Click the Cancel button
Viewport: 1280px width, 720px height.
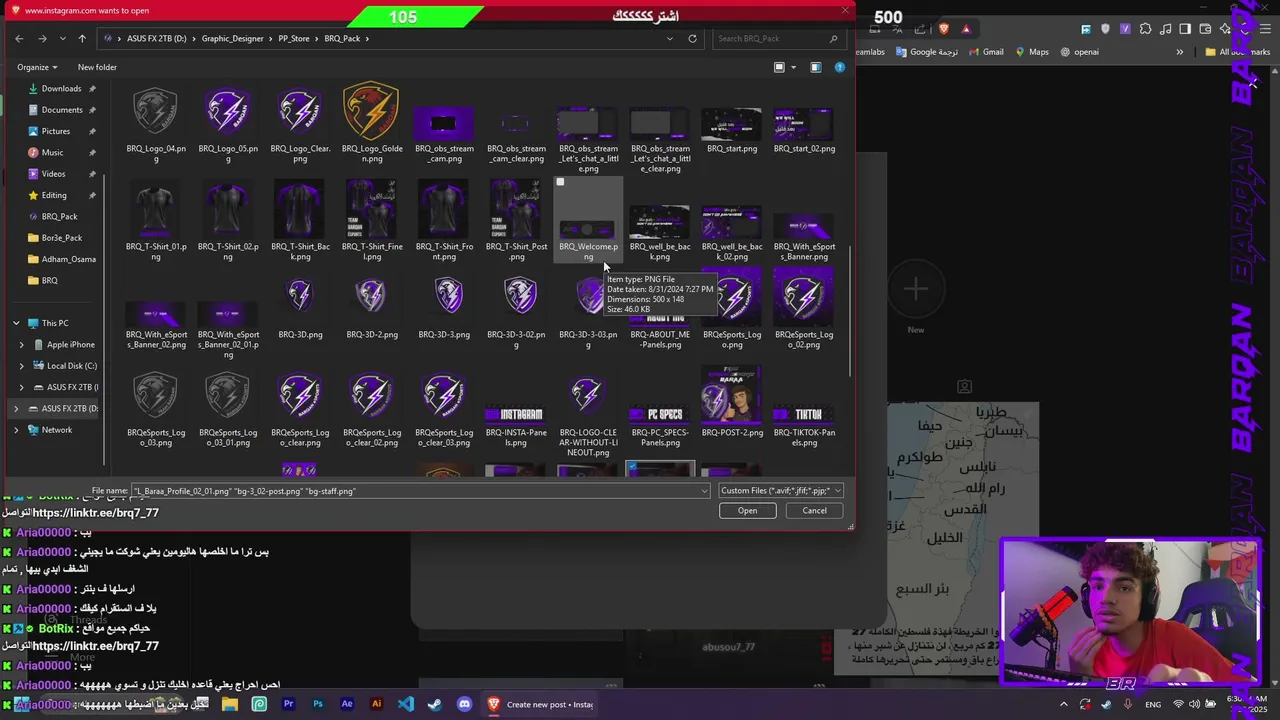(x=814, y=511)
